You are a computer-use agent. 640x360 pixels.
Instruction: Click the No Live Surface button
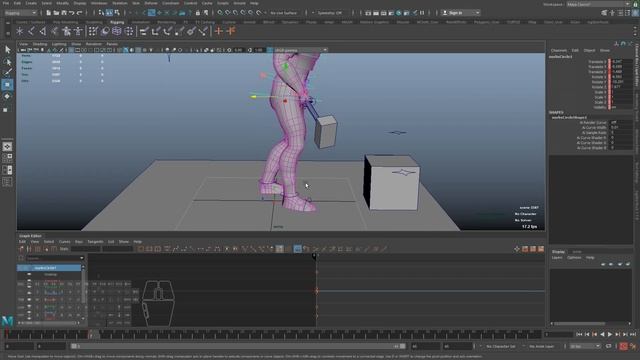click(284, 13)
